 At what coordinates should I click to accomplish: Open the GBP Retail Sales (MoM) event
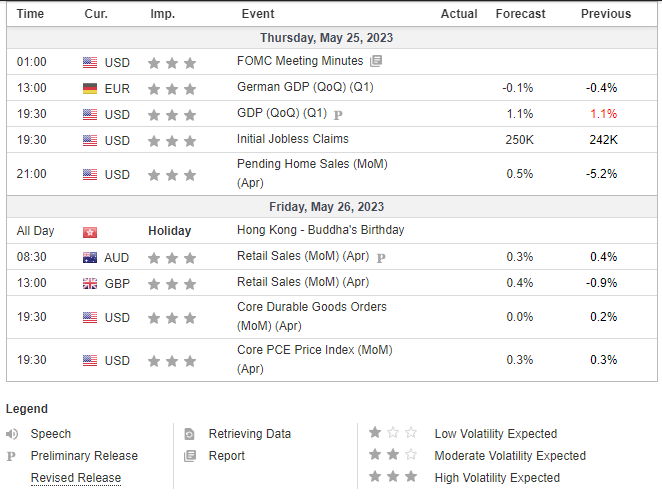[303, 283]
